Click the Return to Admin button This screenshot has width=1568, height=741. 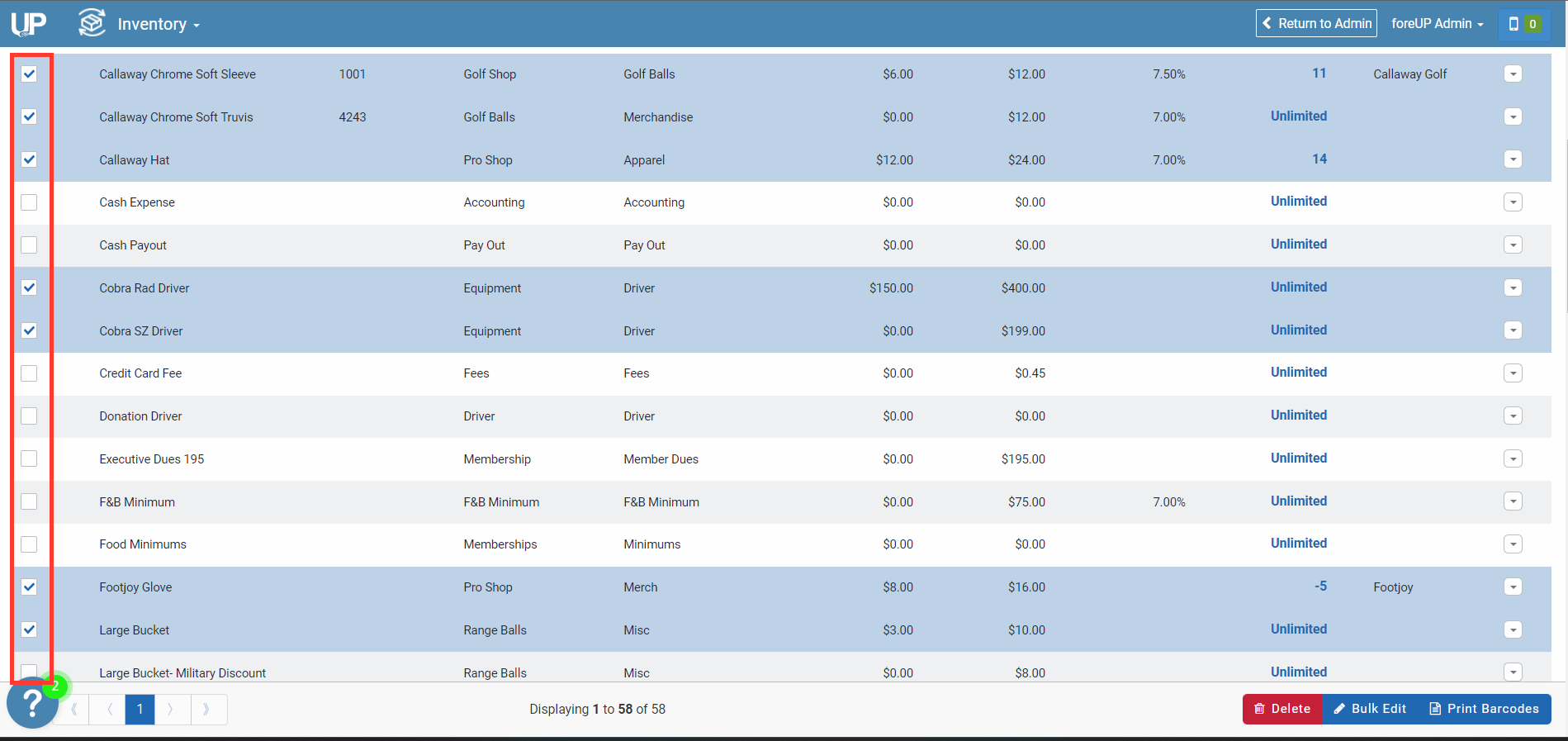pos(1316,23)
